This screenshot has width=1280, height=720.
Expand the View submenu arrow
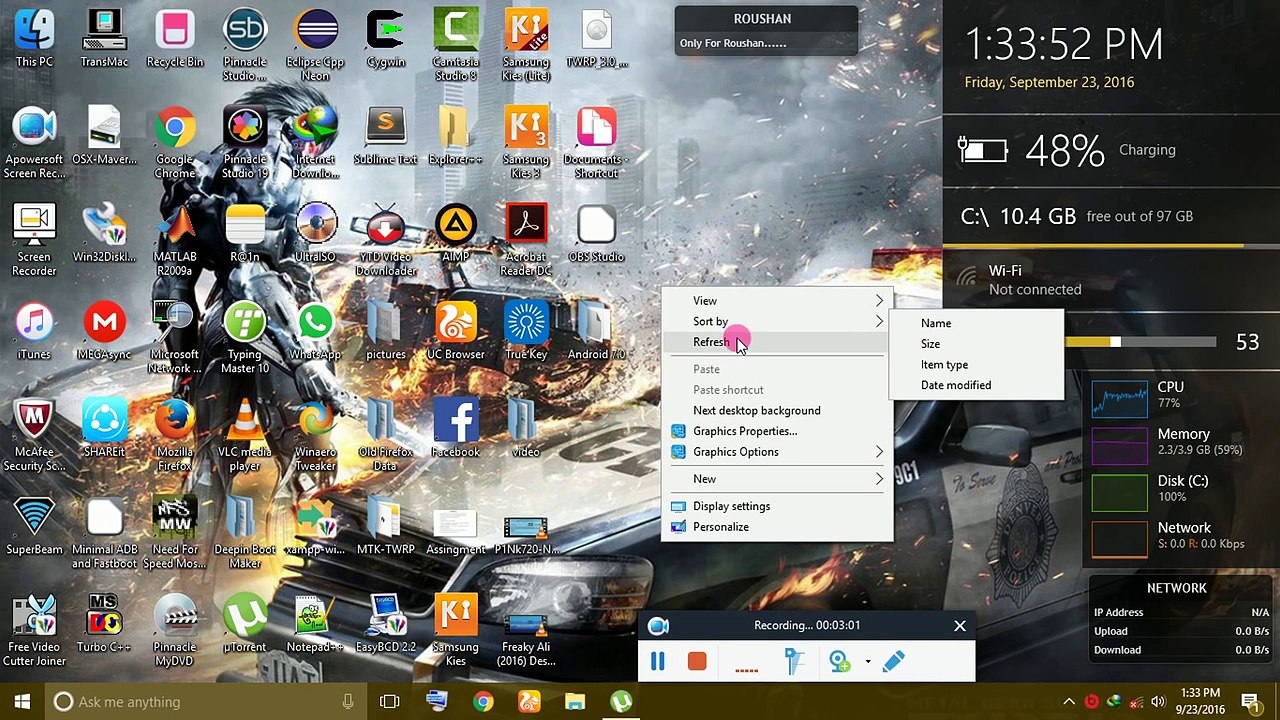pos(879,301)
